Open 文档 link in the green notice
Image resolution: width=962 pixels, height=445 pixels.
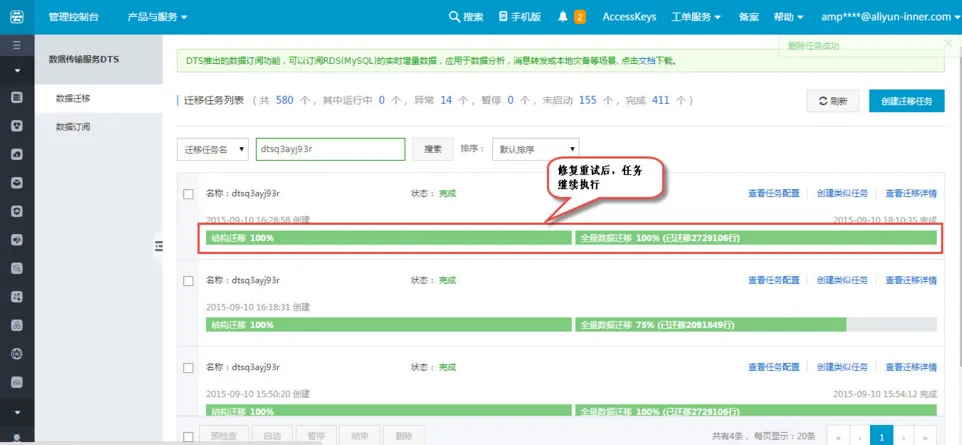[x=647, y=61]
